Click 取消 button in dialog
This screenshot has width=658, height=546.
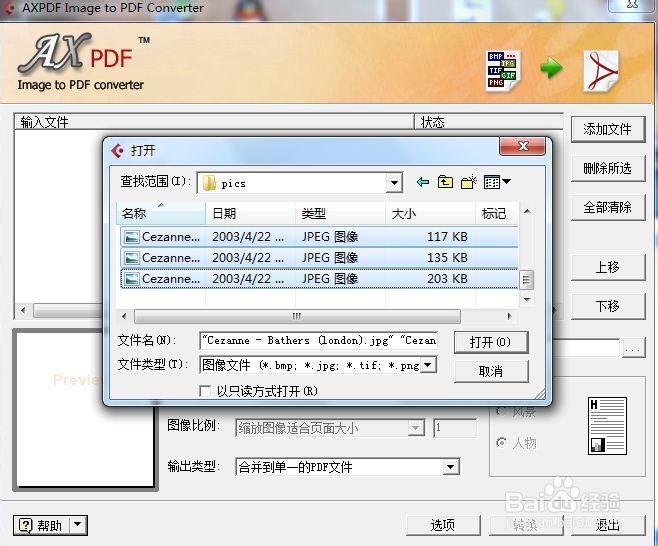click(x=491, y=371)
